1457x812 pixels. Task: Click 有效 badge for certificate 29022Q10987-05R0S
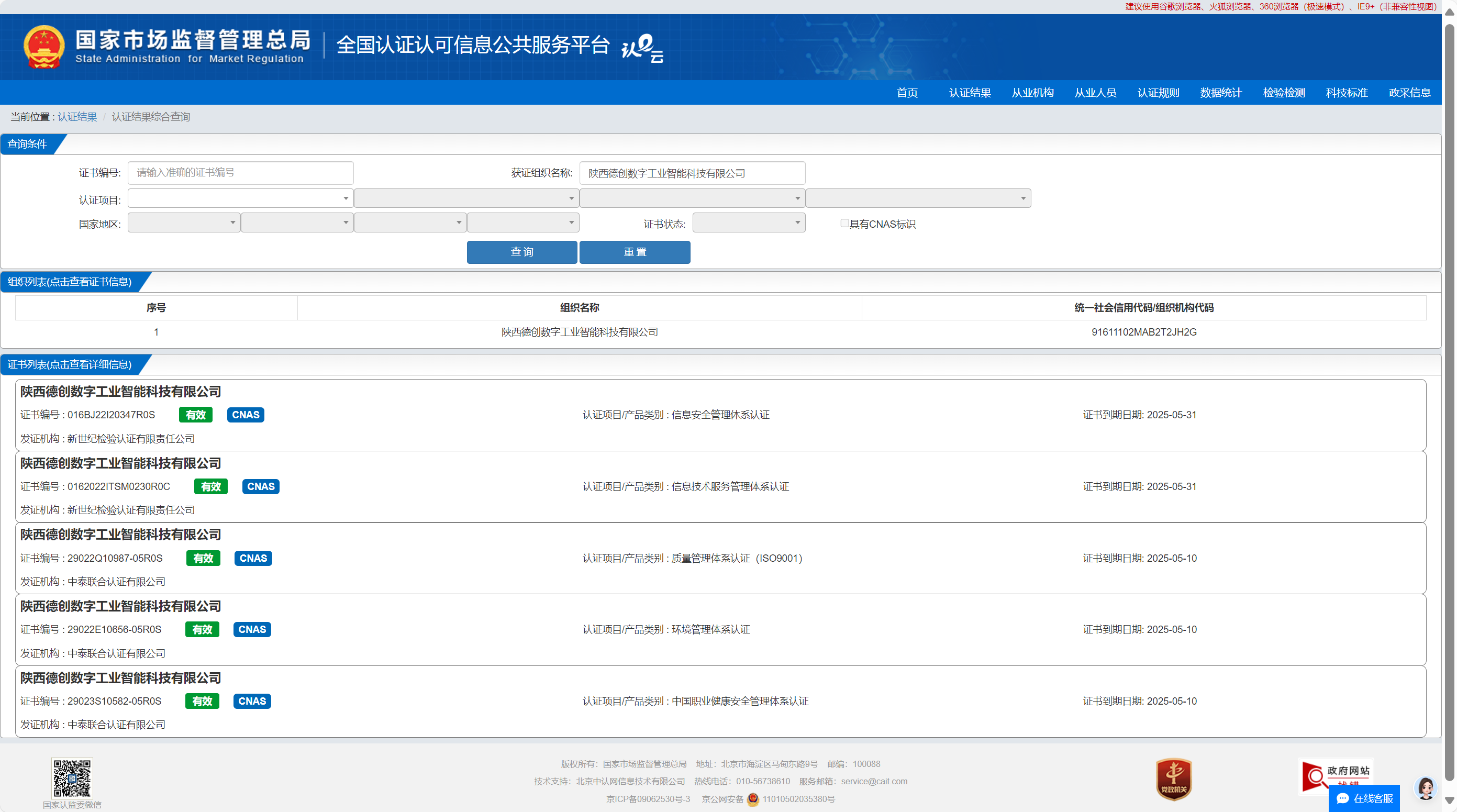click(203, 558)
